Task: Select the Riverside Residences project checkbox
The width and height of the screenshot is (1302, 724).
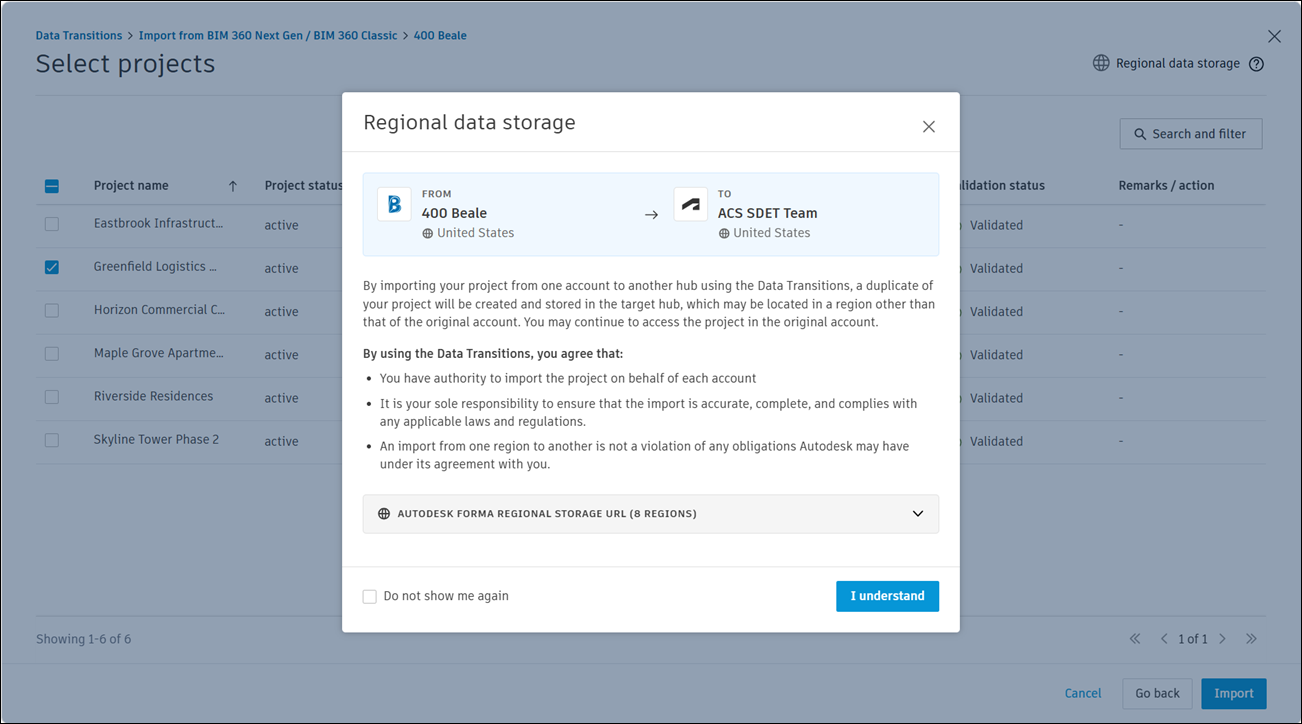Action: (52, 397)
